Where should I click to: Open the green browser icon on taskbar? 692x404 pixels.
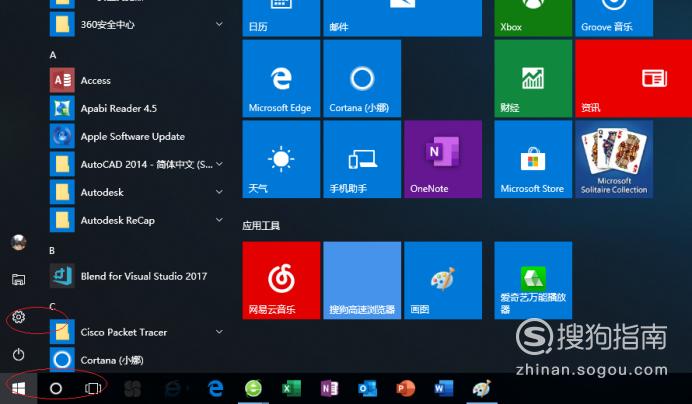(253, 389)
